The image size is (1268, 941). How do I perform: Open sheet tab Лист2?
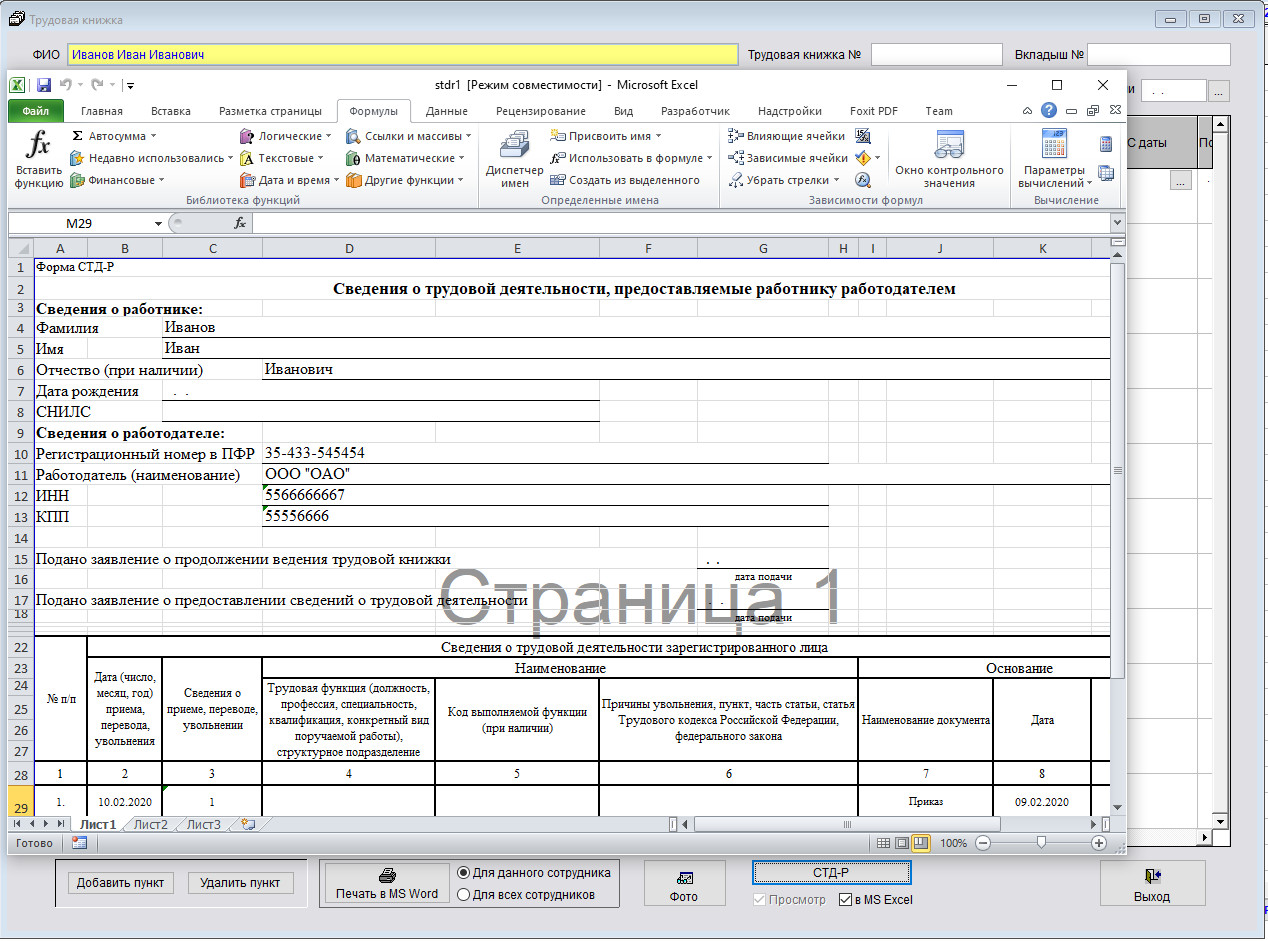pyautogui.click(x=150, y=824)
